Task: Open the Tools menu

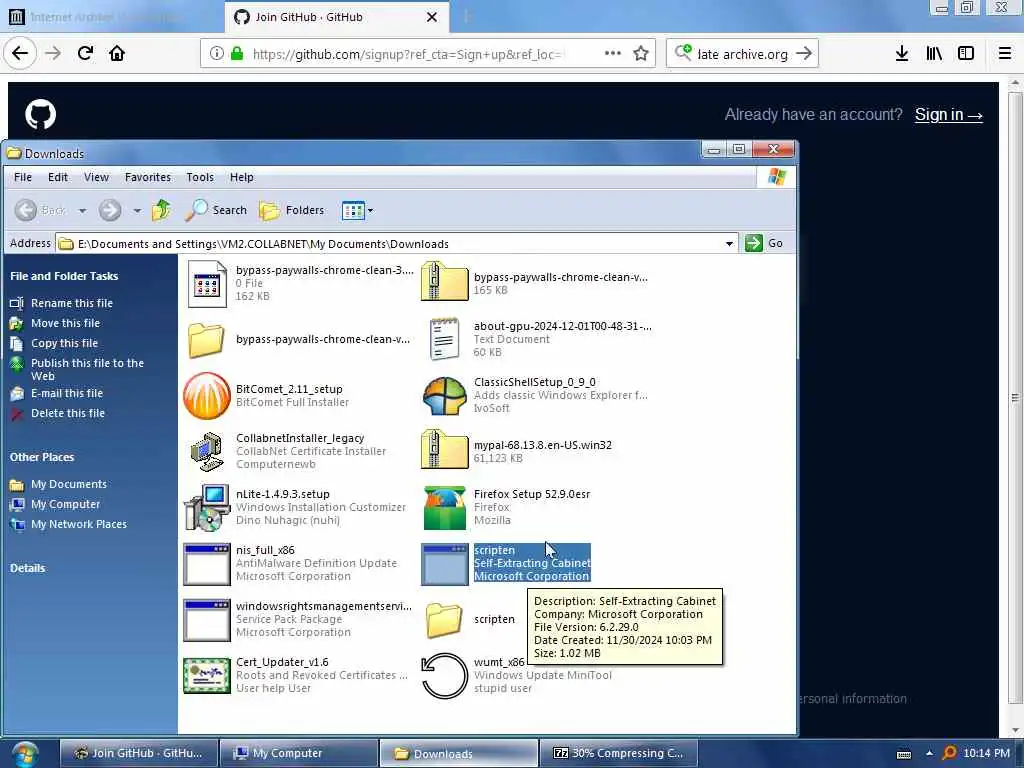Action: pyautogui.click(x=200, y=177)
